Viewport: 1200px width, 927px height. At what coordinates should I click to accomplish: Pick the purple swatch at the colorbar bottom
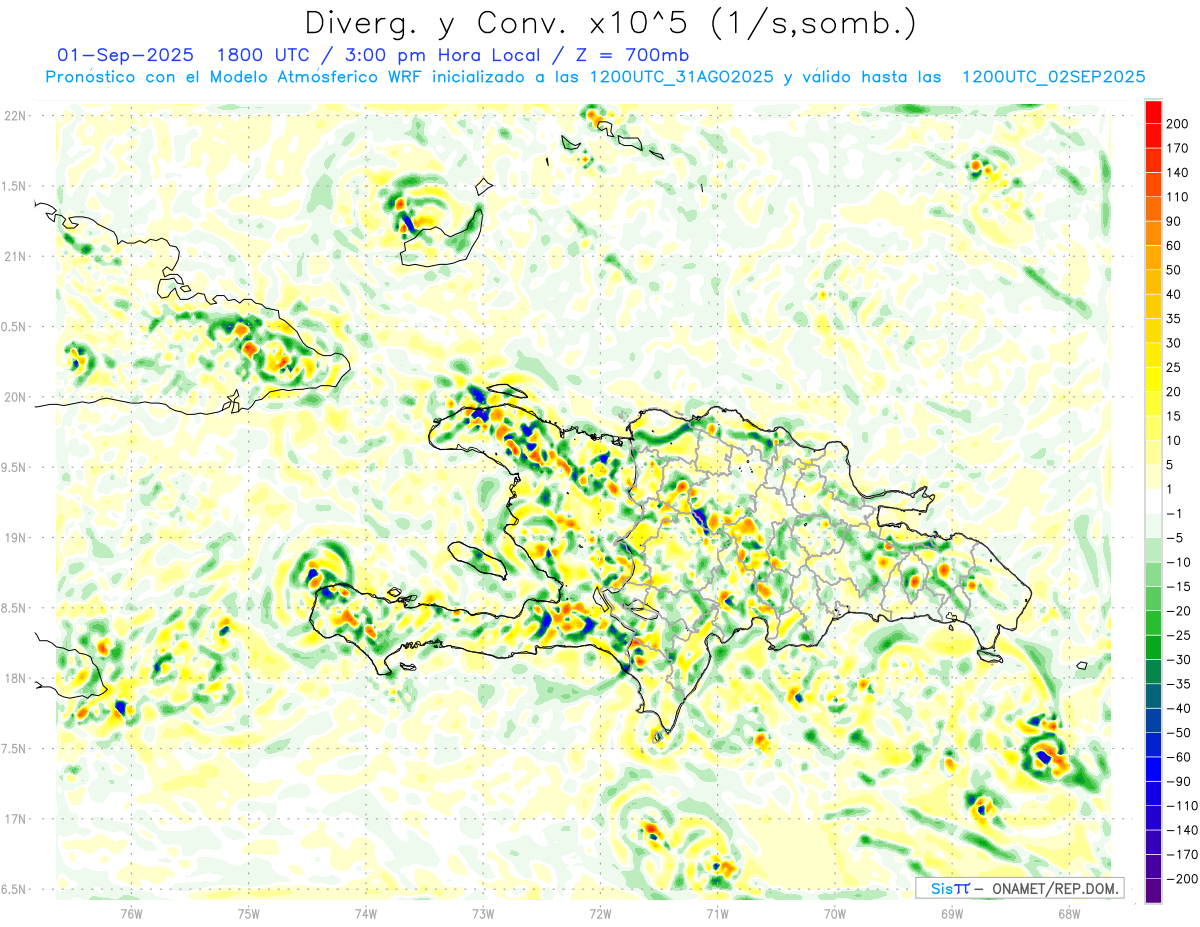click(x=1153, y=891)
